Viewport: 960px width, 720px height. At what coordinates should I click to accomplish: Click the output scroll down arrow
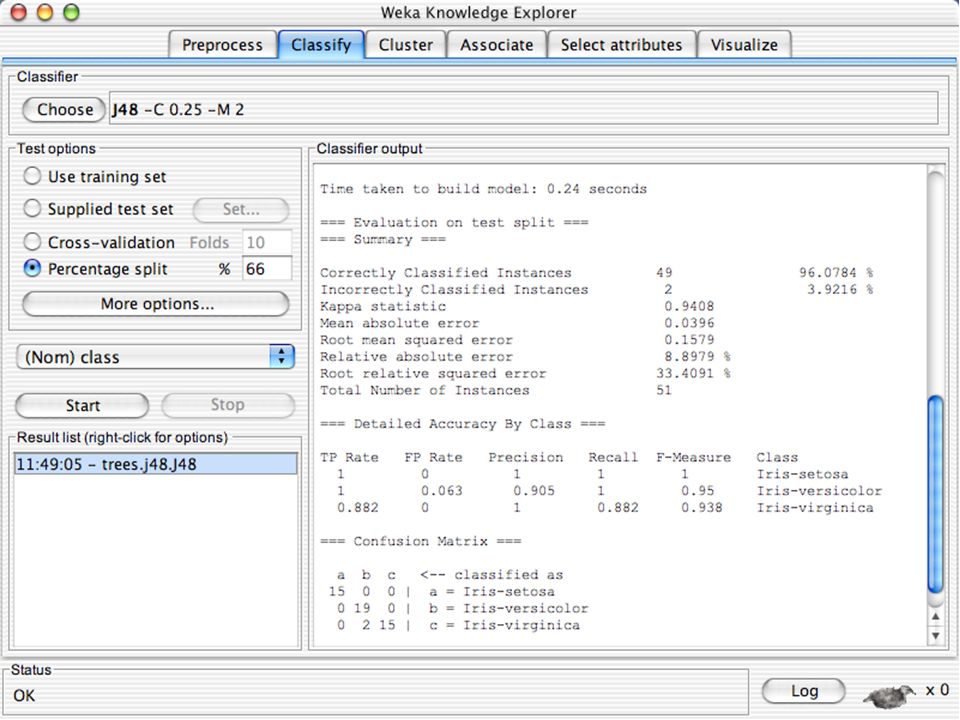point(935,636)
